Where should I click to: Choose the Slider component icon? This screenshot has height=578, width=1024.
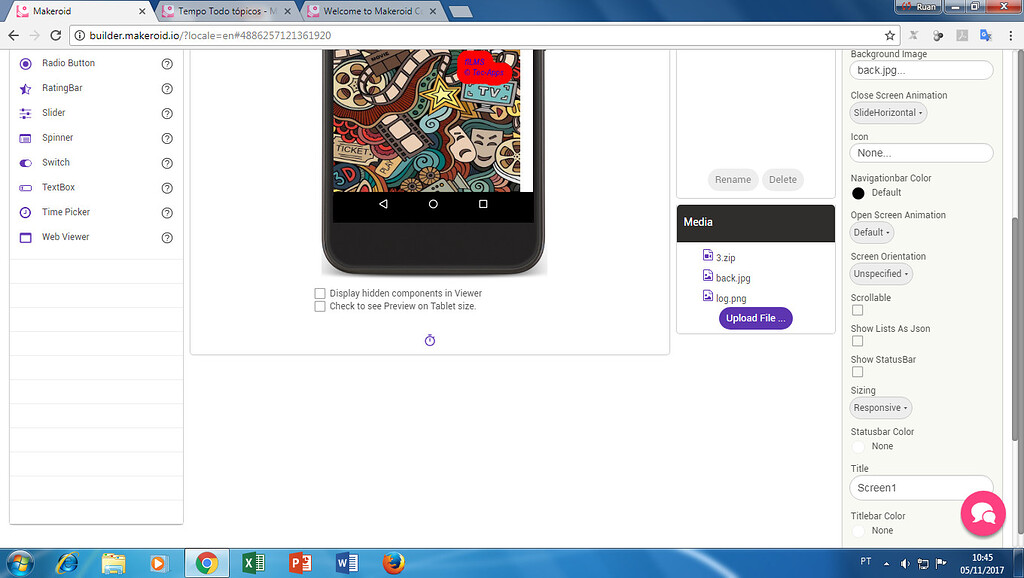[x=25, y=113]
